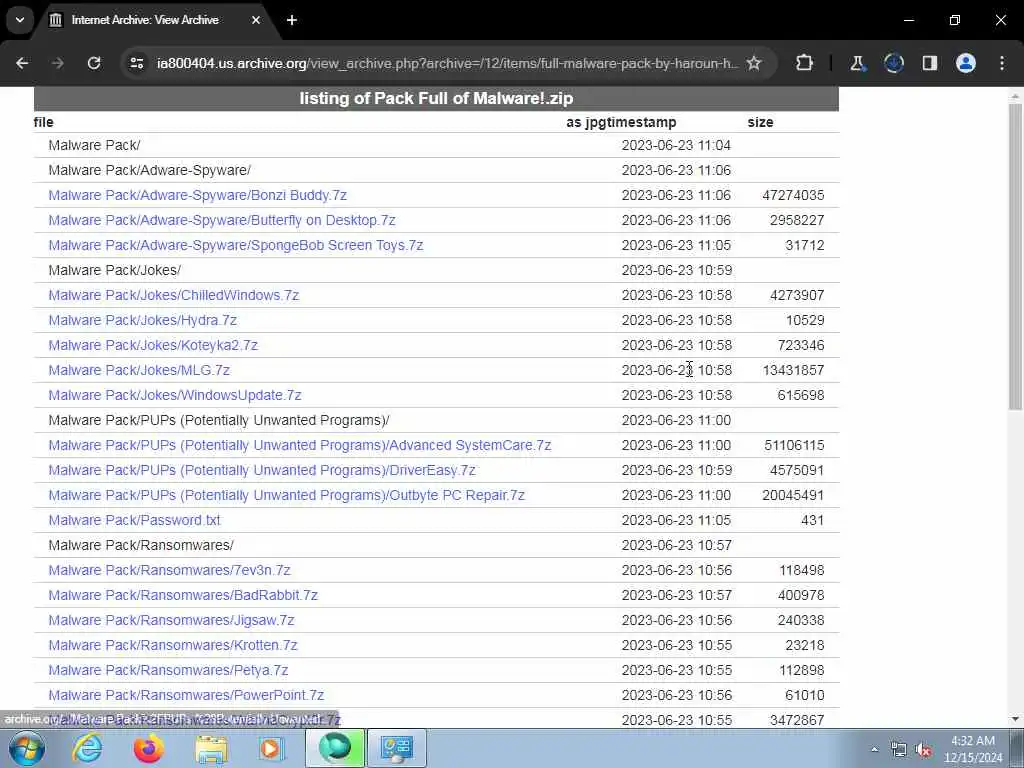Open the profile avatar menu

pos(966,63)
